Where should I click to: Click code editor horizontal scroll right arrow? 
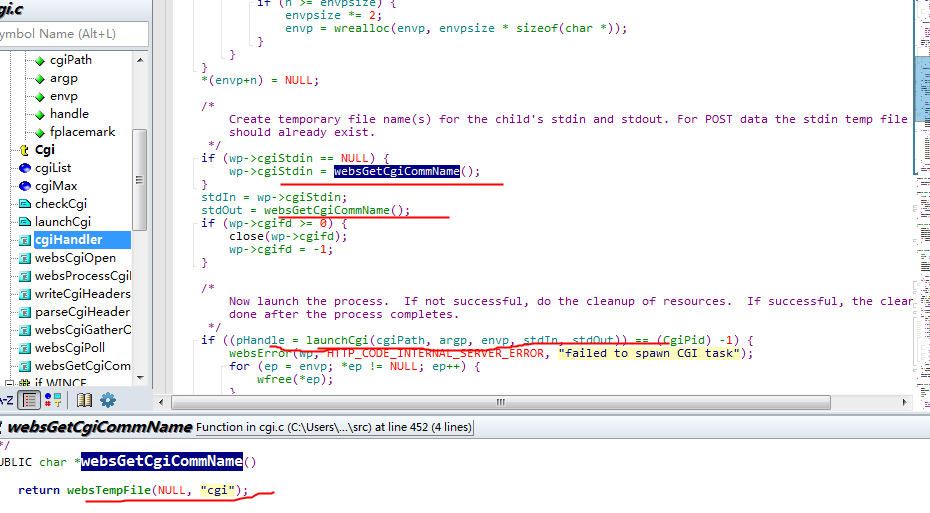click(904, 402)
